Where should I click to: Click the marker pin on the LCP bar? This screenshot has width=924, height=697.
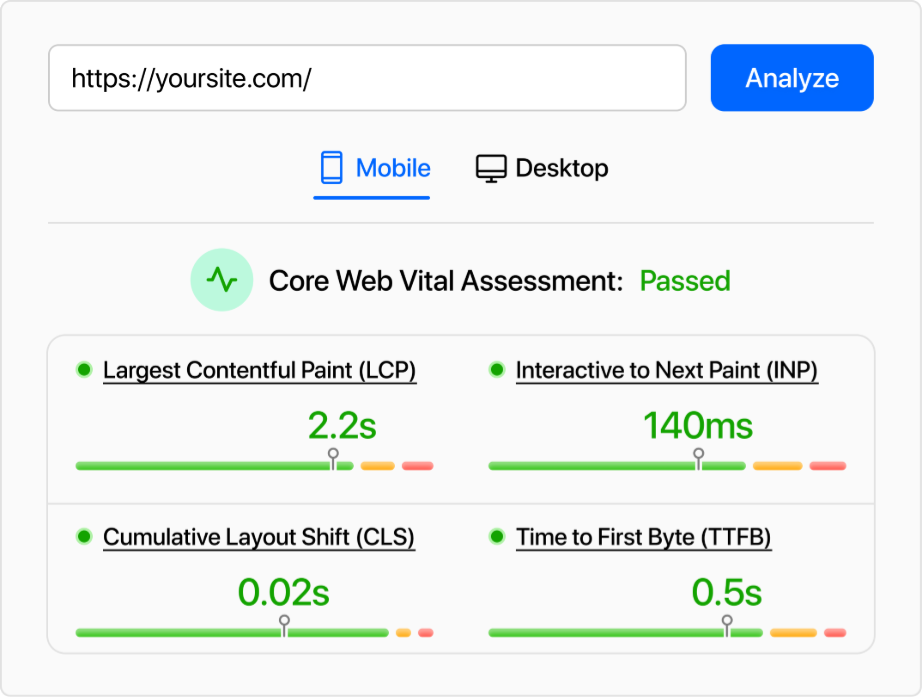(334, 456)
